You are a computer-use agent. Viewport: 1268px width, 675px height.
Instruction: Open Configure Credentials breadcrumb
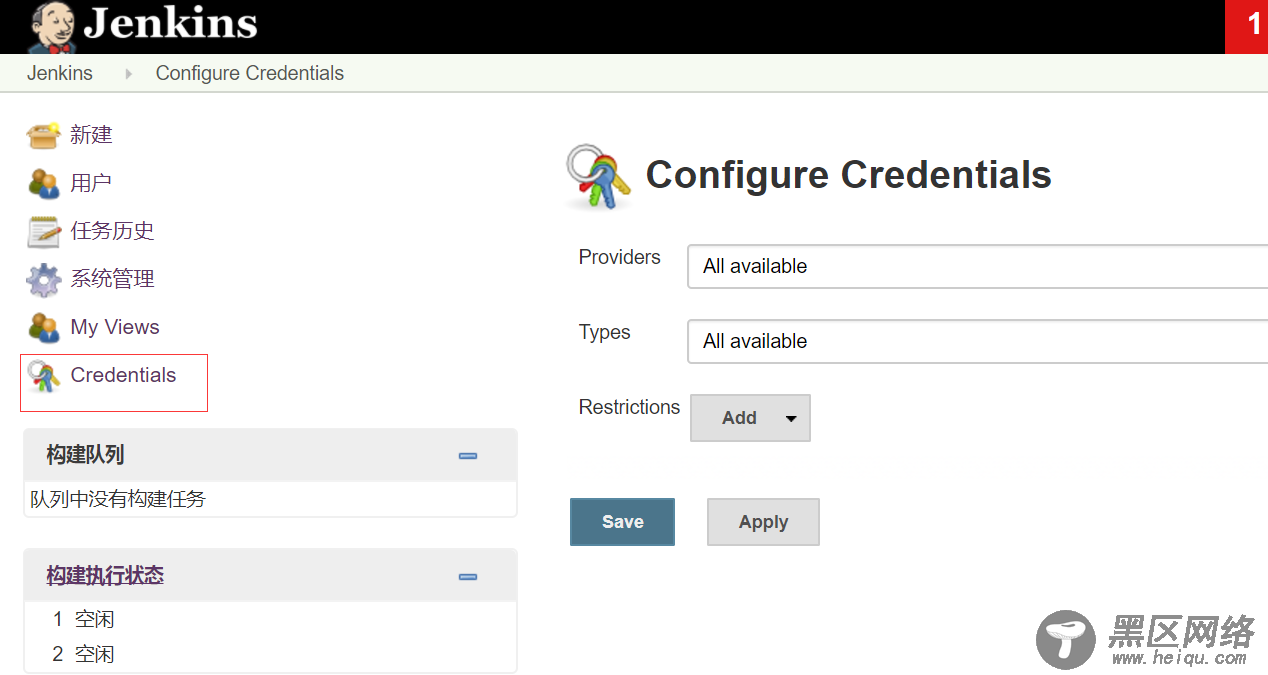tap(250, 73)
